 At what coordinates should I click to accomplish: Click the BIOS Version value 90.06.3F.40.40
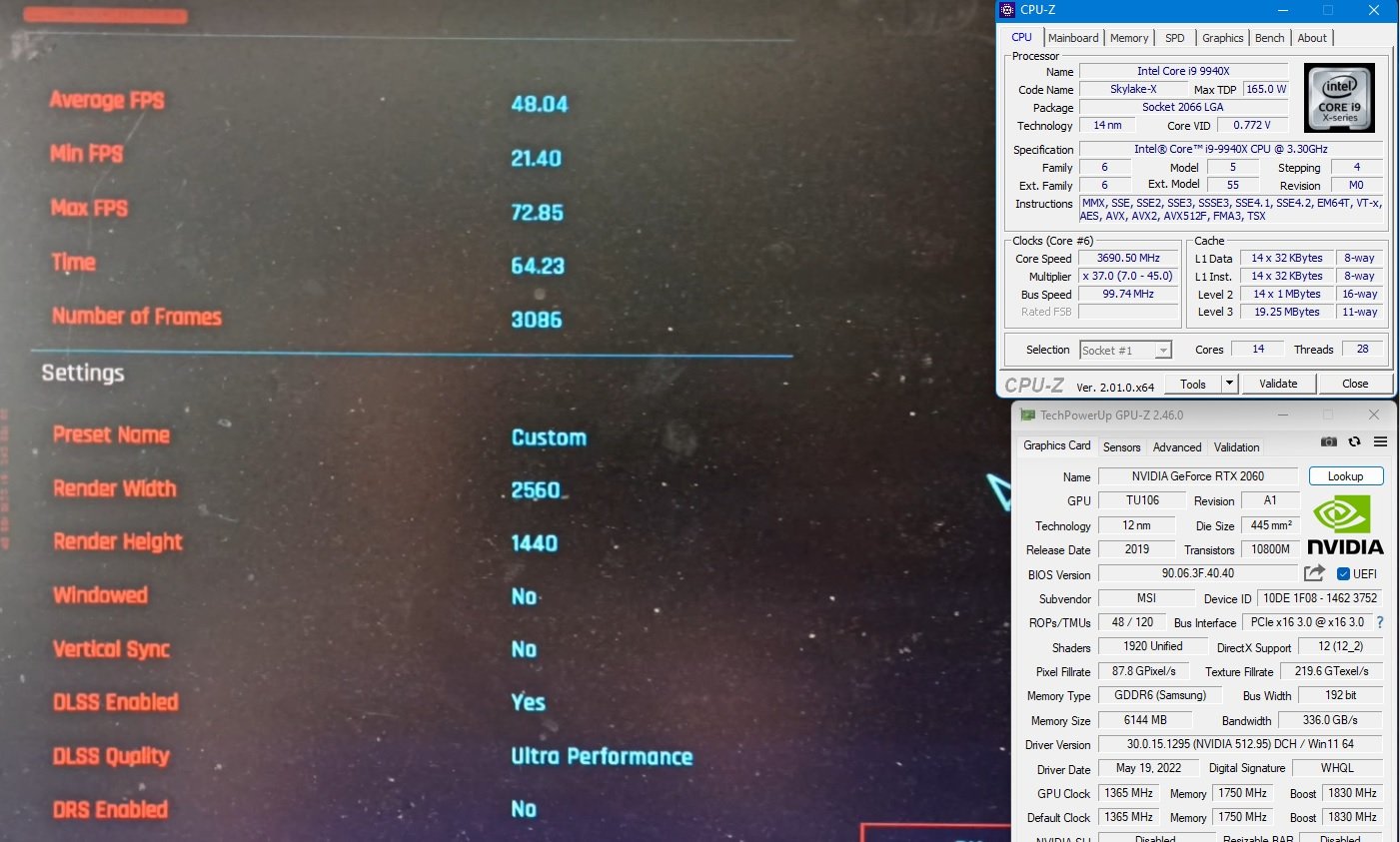[1198, 573]
